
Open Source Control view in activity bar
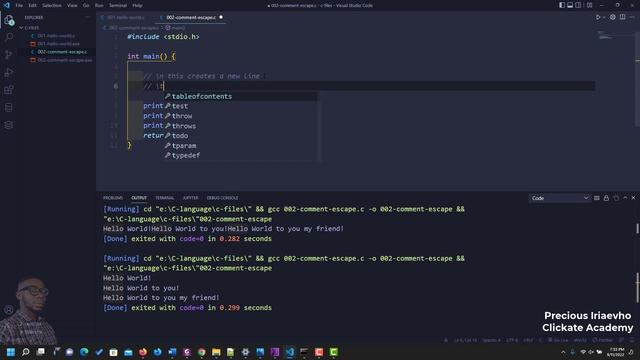tap(9, 55)
